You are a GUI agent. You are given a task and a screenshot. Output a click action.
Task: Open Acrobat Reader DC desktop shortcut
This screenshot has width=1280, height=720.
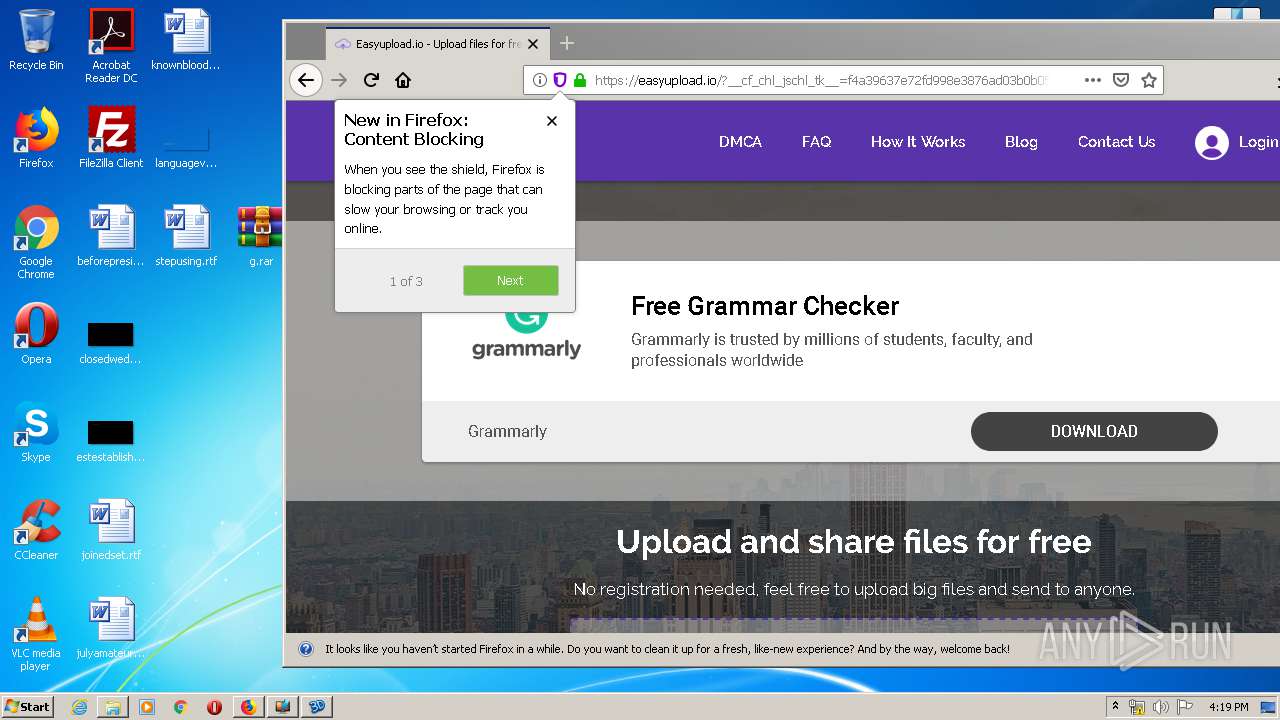coord(111,46)
